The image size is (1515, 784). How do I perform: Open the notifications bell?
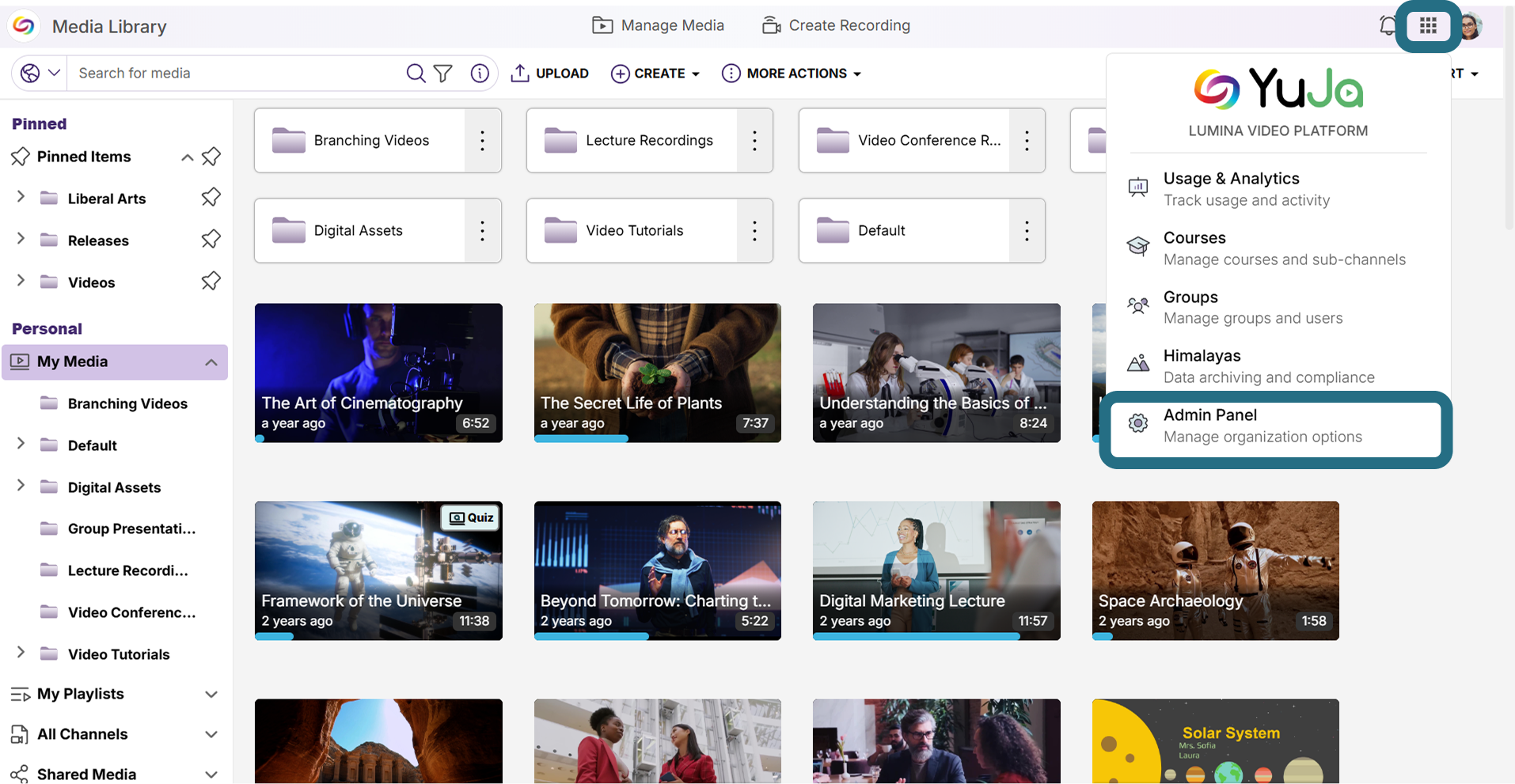coord(1387,26)
